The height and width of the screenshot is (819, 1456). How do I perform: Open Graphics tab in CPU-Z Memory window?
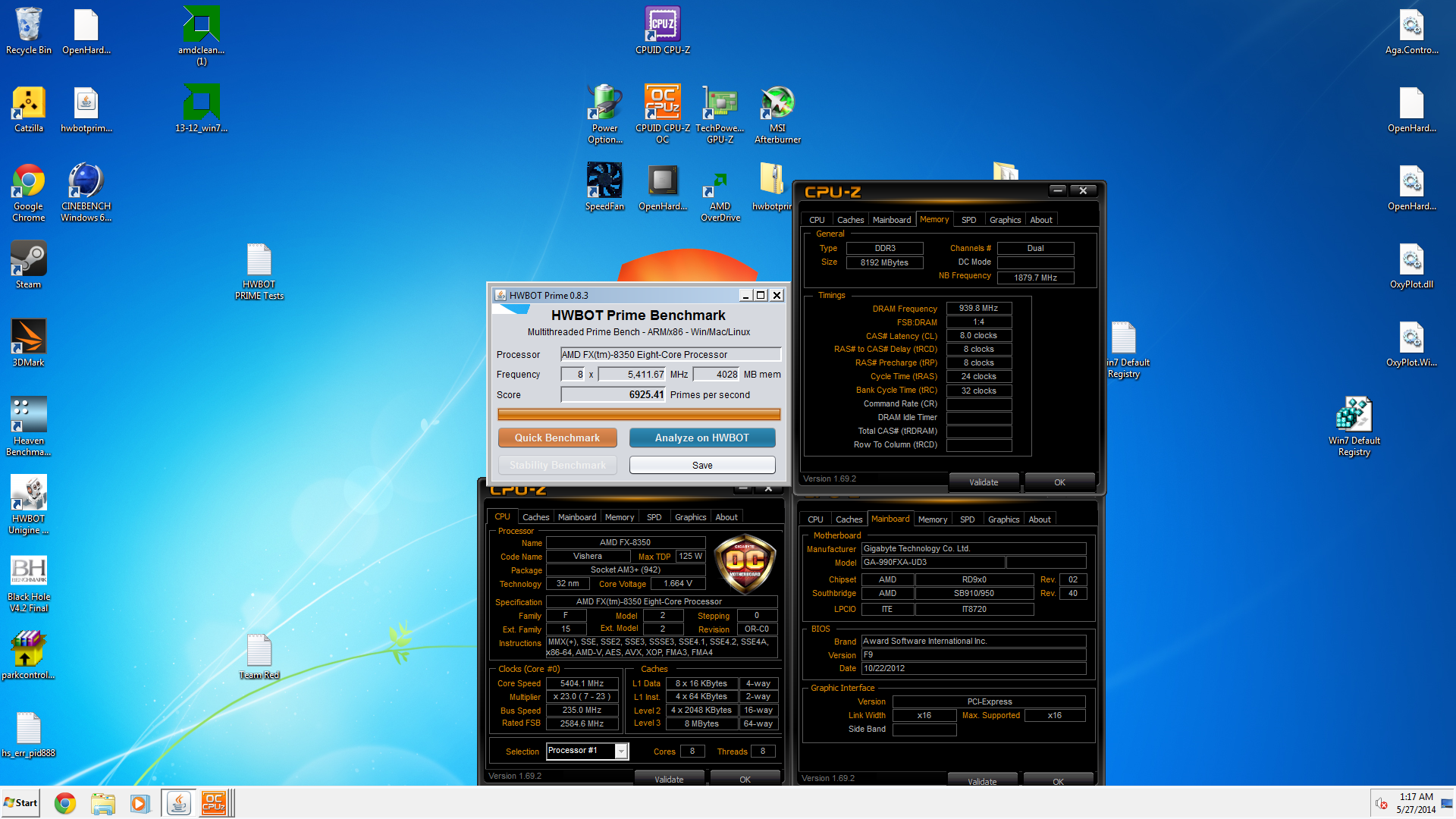coord(1005,220)
